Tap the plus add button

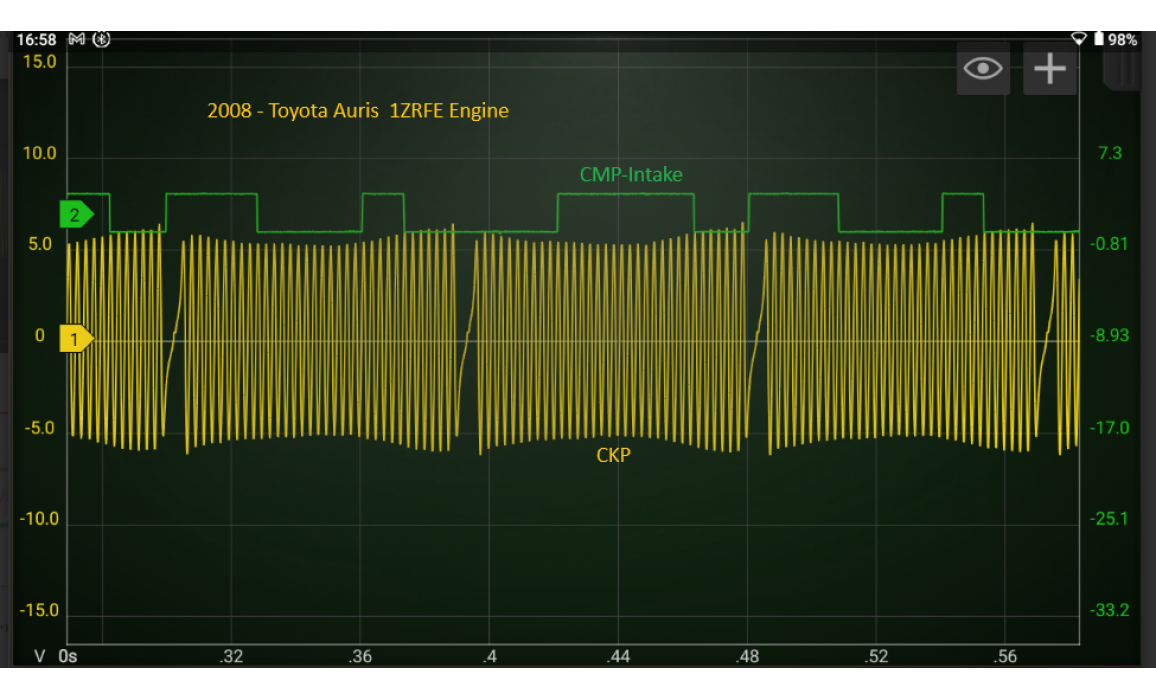(1049, 68)
